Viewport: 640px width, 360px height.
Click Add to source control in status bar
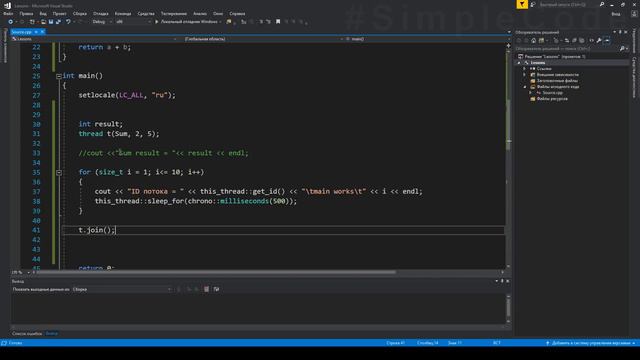pyautogui.click(x=591, y=343)
